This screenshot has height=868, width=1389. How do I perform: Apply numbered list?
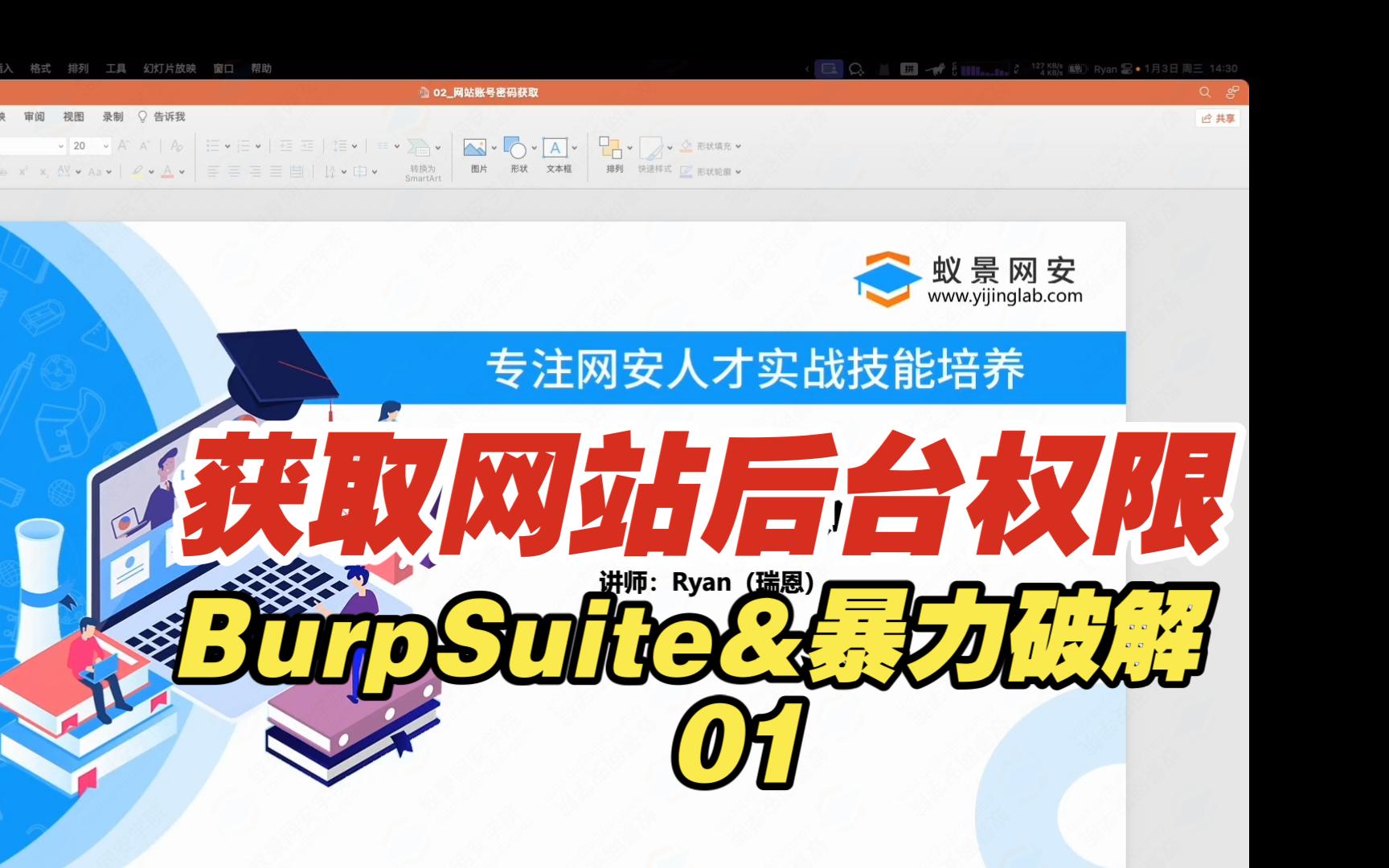pos(244,145)
